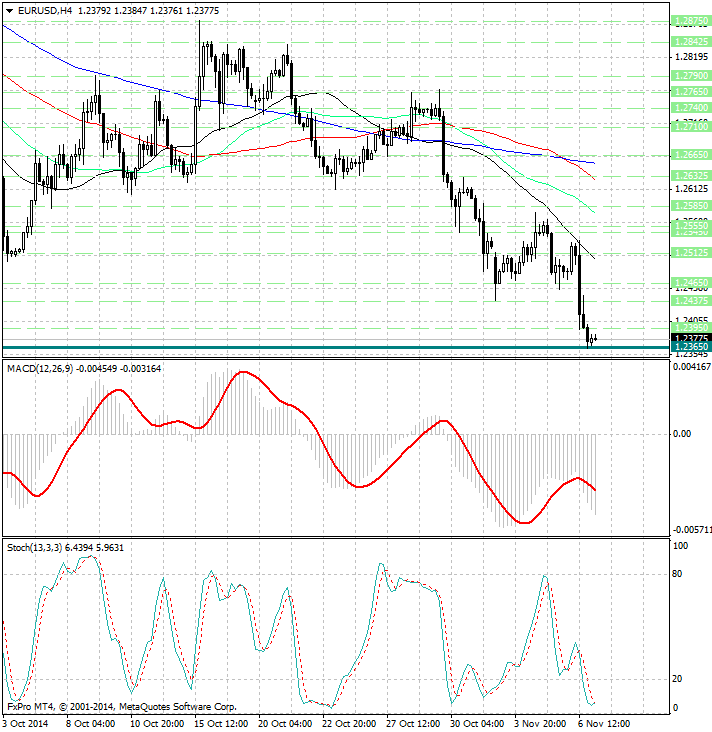
Task: Click the MACD scale value 0.004167
Action: pos(689,370)
